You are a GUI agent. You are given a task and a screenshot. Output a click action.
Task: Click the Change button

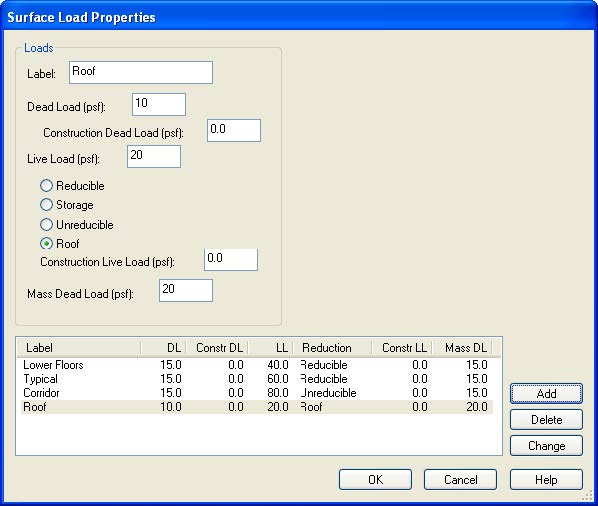546,445
